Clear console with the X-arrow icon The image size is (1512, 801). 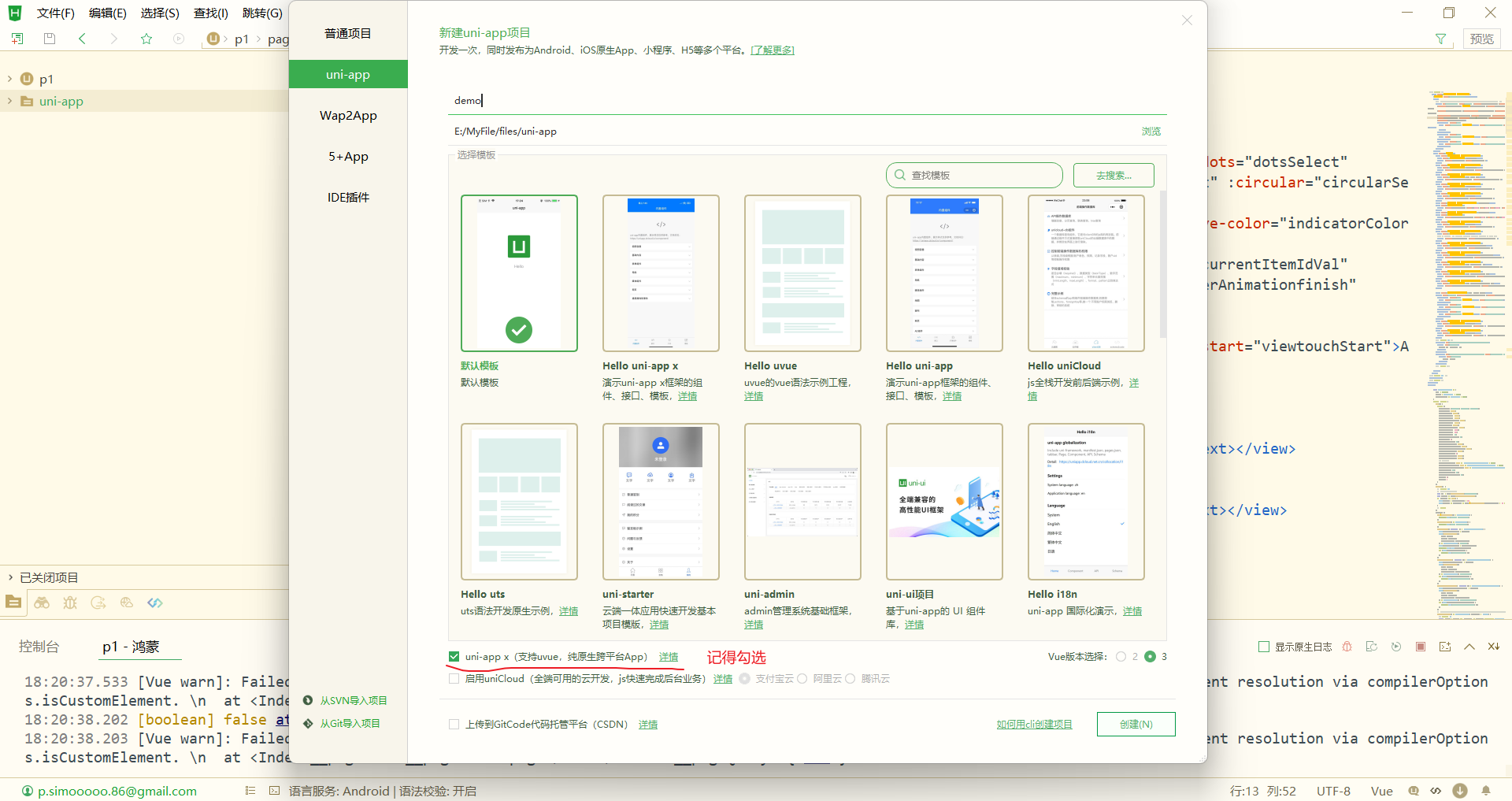(x=1494, y=647)
